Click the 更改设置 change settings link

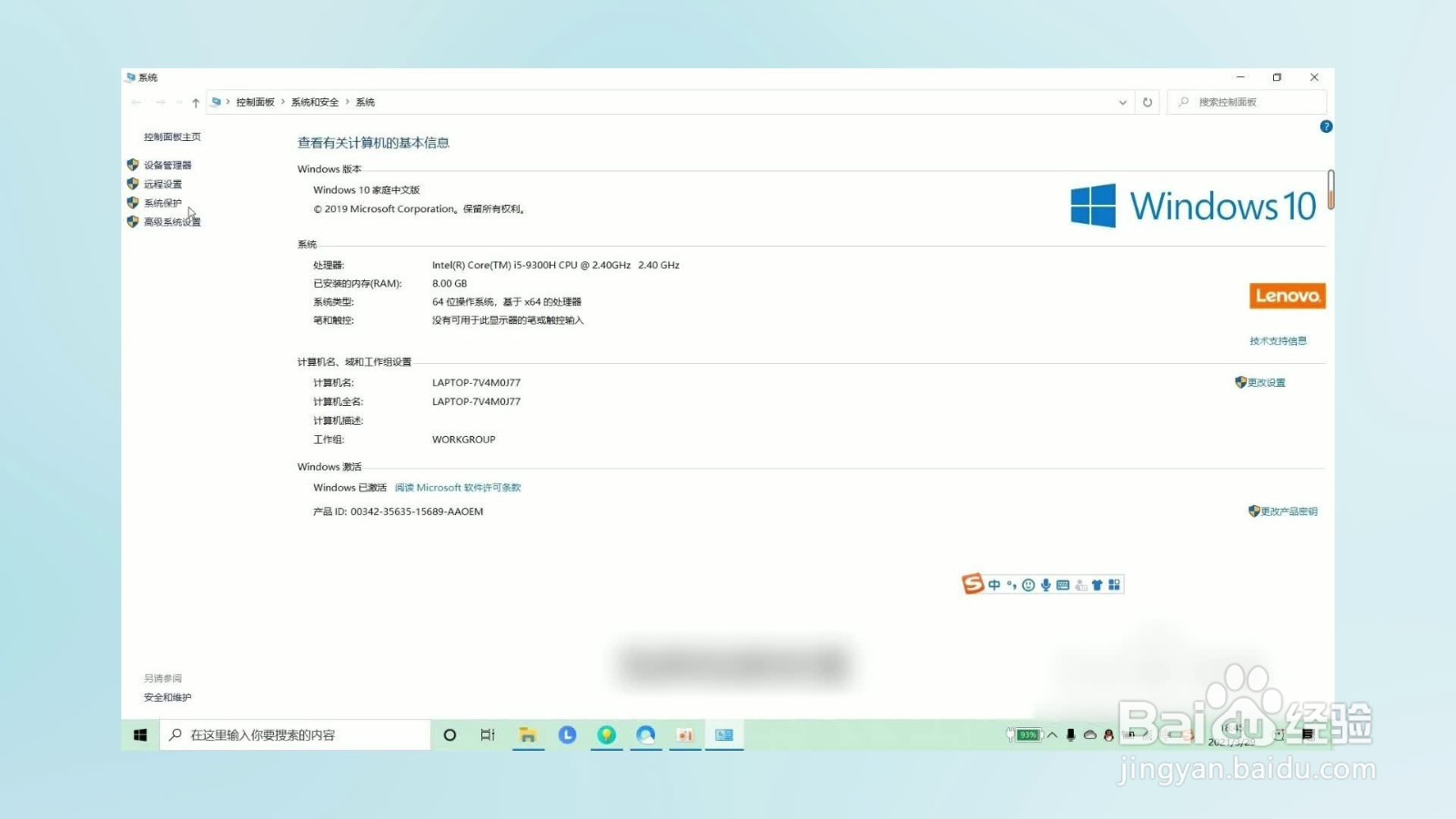(x=1266, y=382)
